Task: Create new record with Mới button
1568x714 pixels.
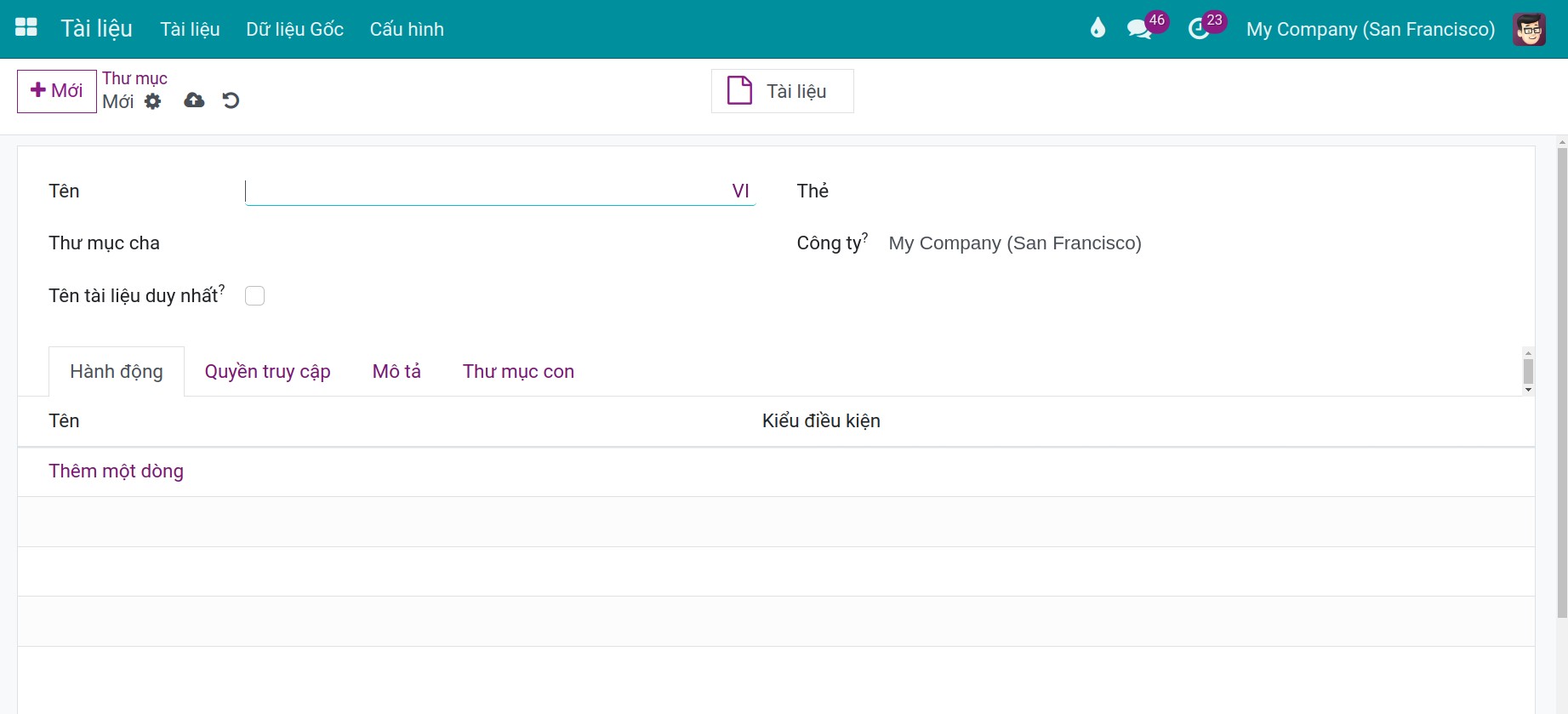Action: point(57,91)
